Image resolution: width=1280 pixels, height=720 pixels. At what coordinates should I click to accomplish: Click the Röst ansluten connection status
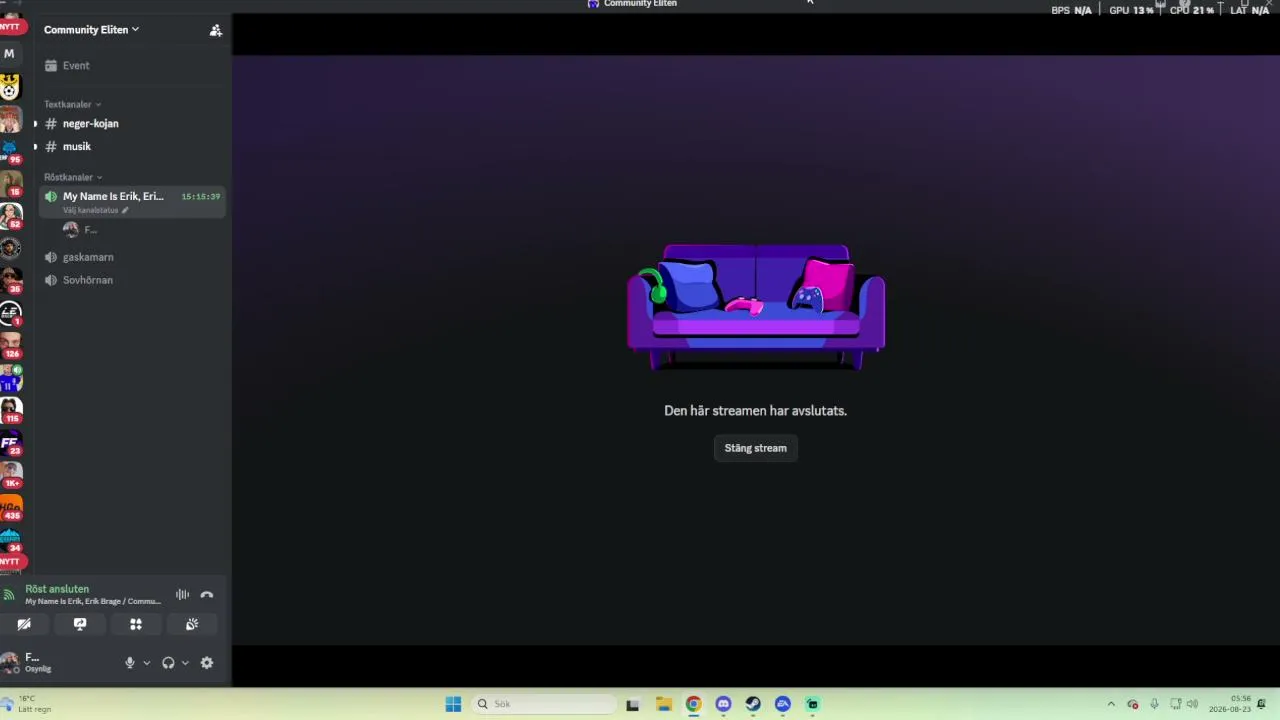pos(57,589)
